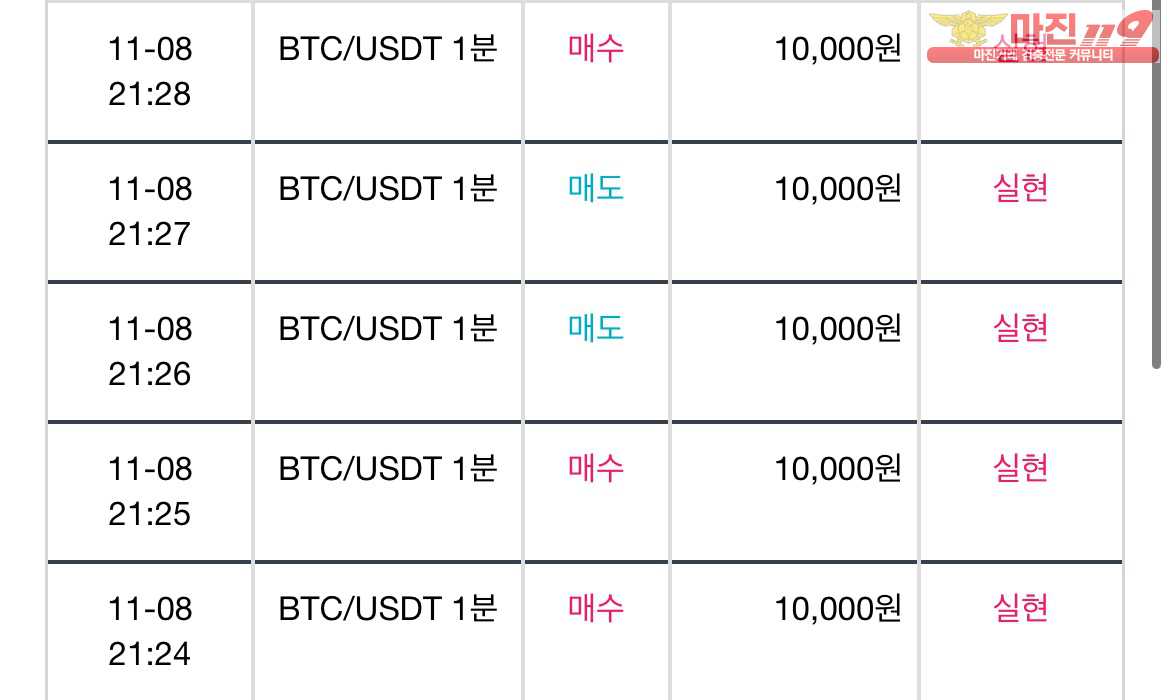
Task: Click 실현 status in the 21:26 row
Action: coord(1020,328)
